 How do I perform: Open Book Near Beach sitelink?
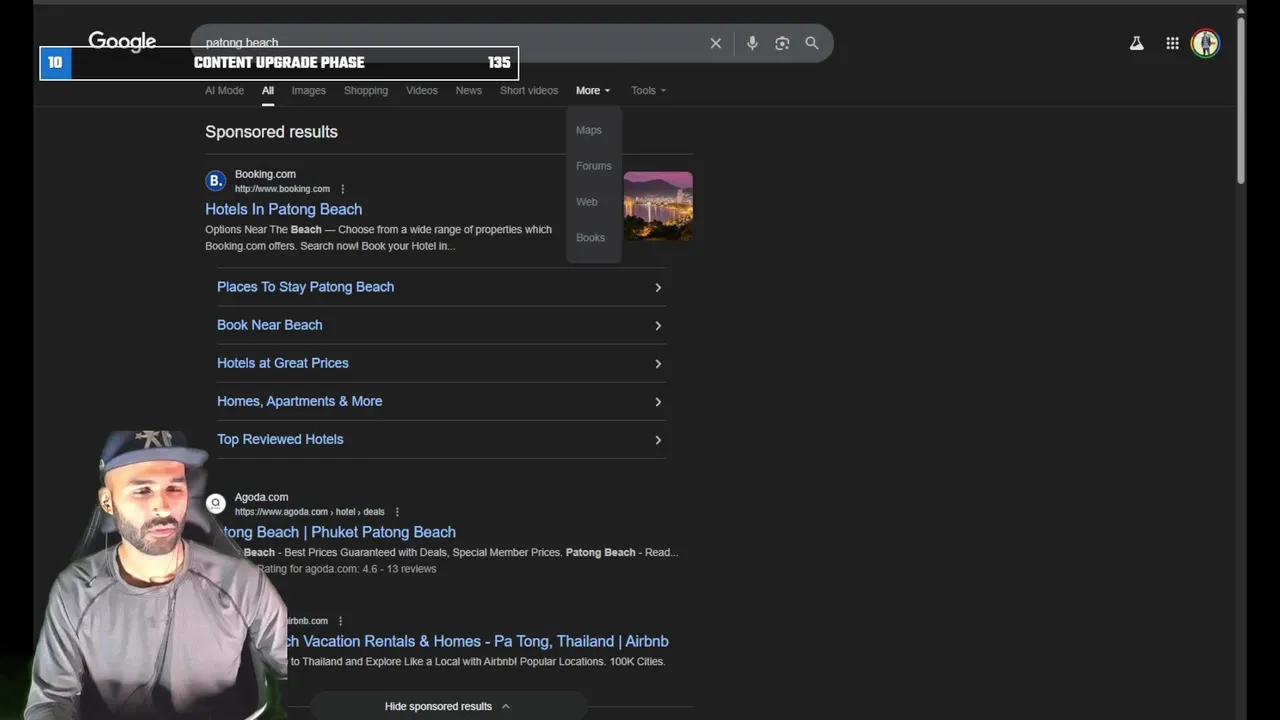click(270, 325)
